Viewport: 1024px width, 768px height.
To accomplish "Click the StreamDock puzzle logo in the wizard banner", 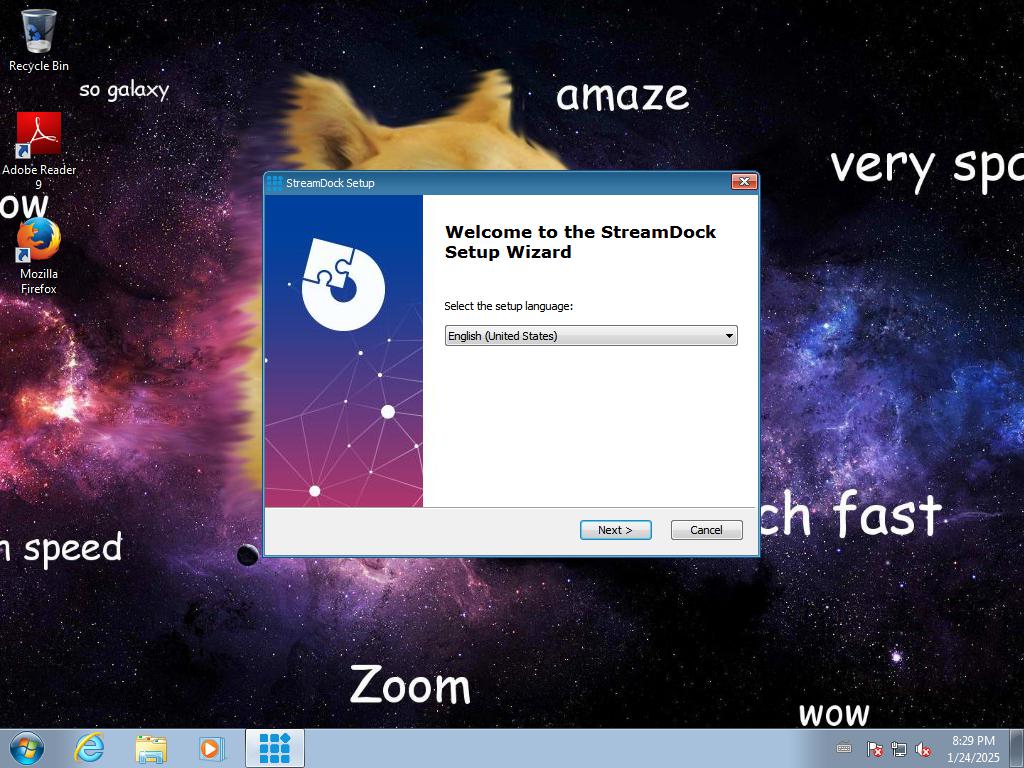I will coord(344,284).
